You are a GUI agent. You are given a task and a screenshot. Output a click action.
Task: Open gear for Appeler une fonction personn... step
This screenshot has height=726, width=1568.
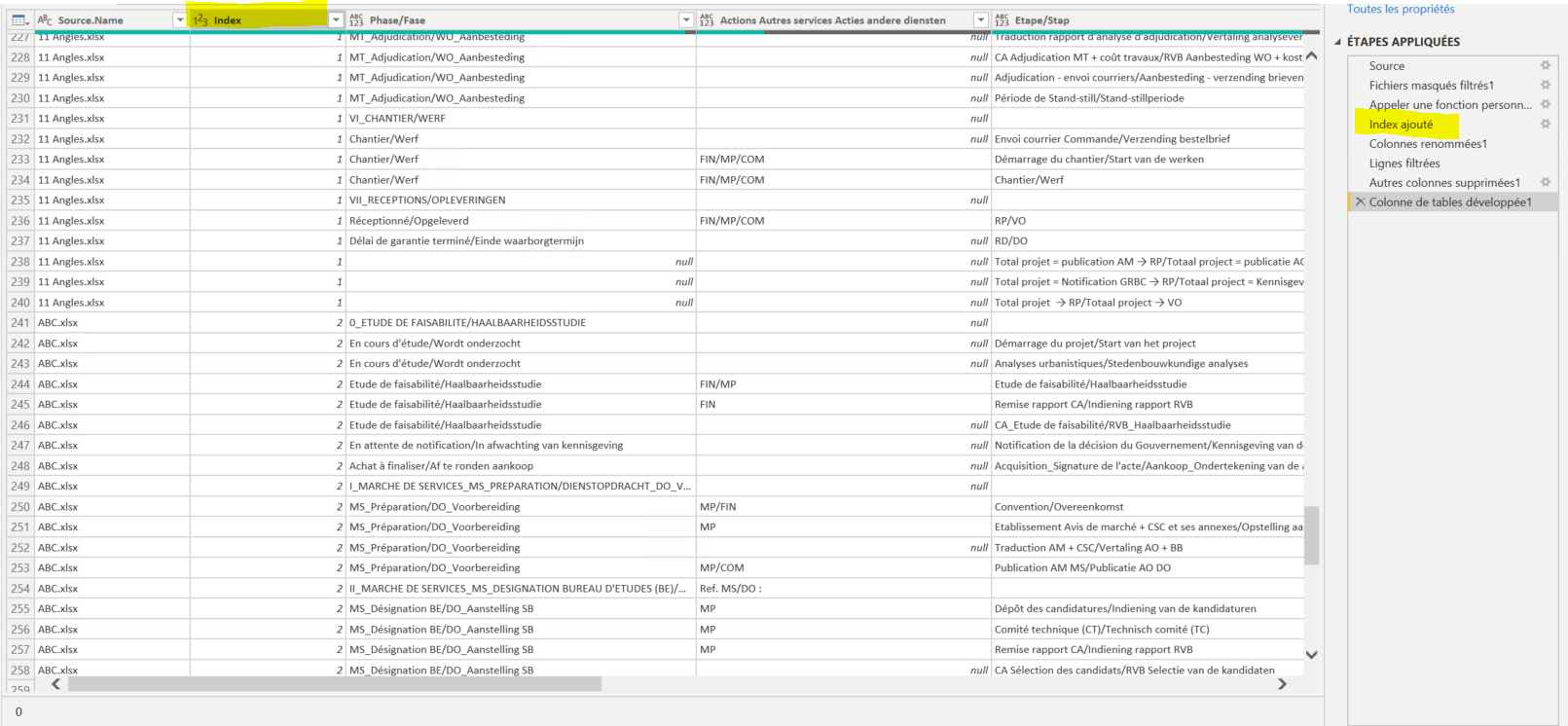tap(1545, 104)
